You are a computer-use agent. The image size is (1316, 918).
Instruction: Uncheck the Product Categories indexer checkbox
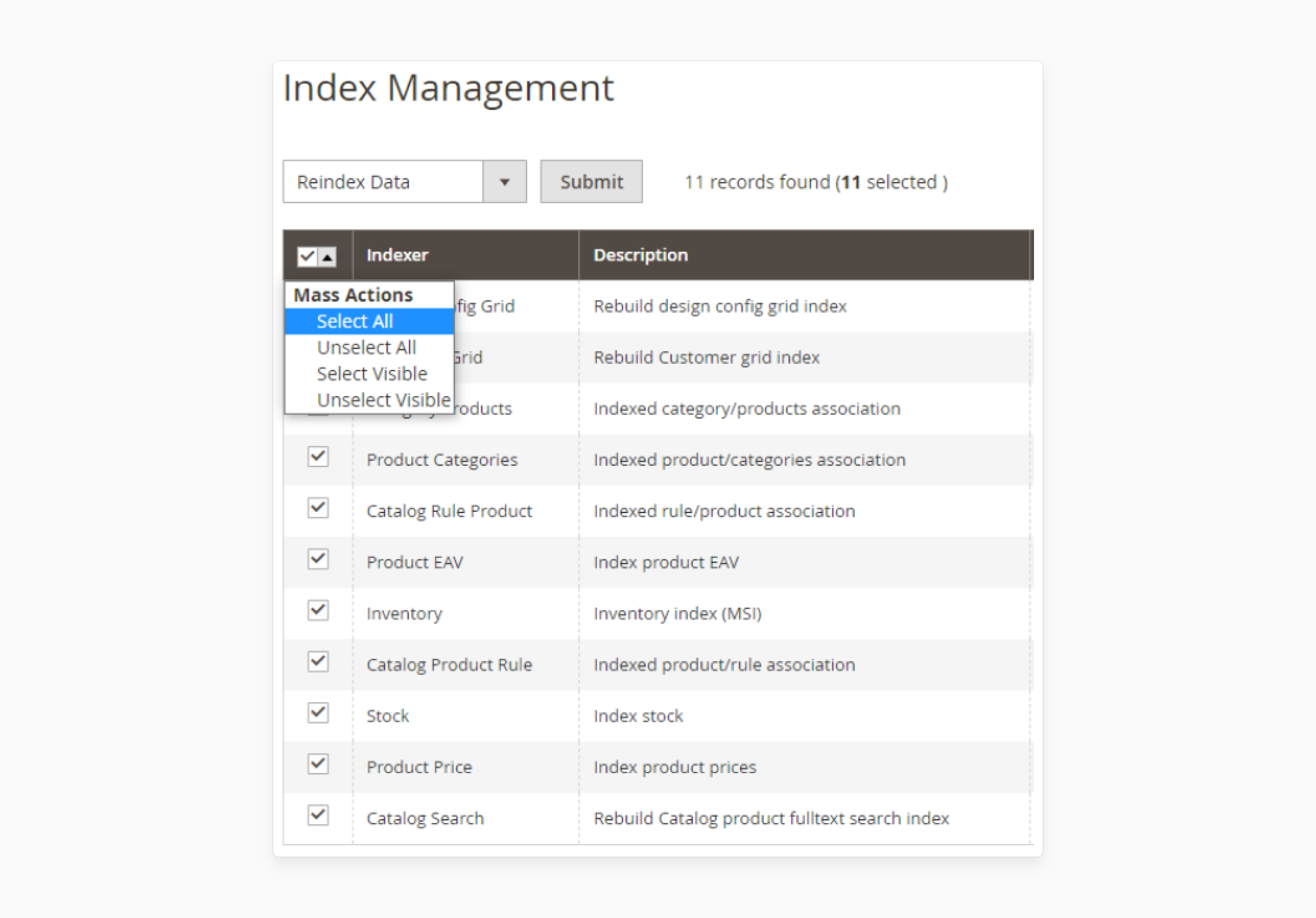coord(318,457)
